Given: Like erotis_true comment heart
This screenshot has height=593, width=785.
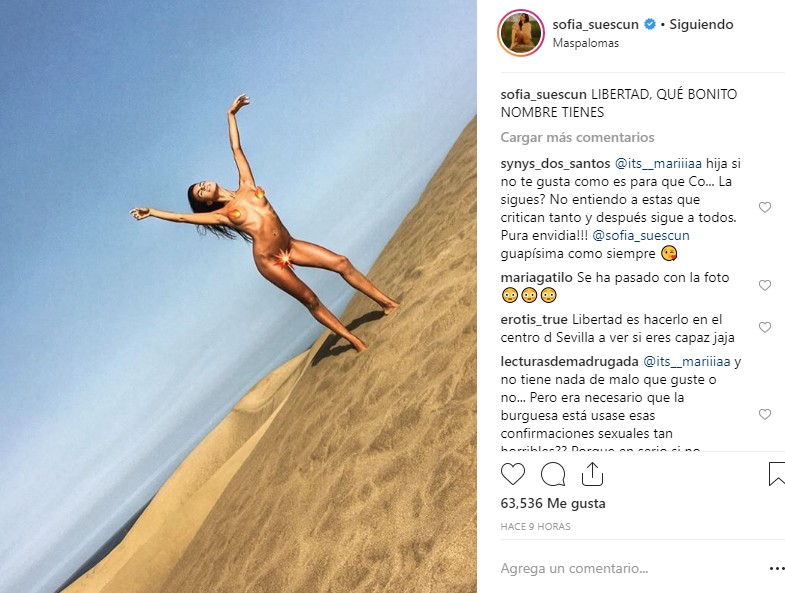Looking at the screenshot, I should click(764, 327).
